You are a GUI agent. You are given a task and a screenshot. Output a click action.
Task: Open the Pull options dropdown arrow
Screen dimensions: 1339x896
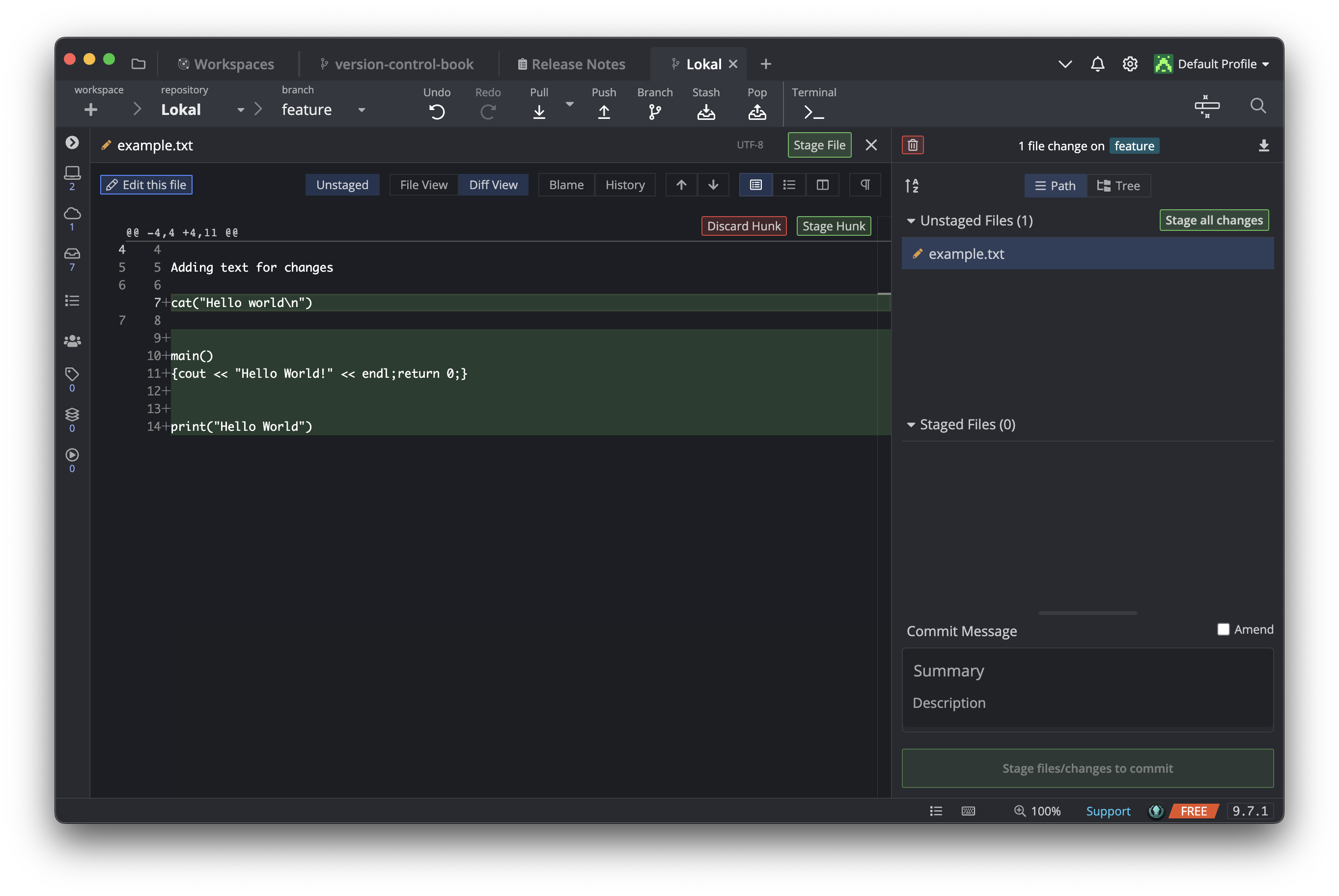click(569, 104)
